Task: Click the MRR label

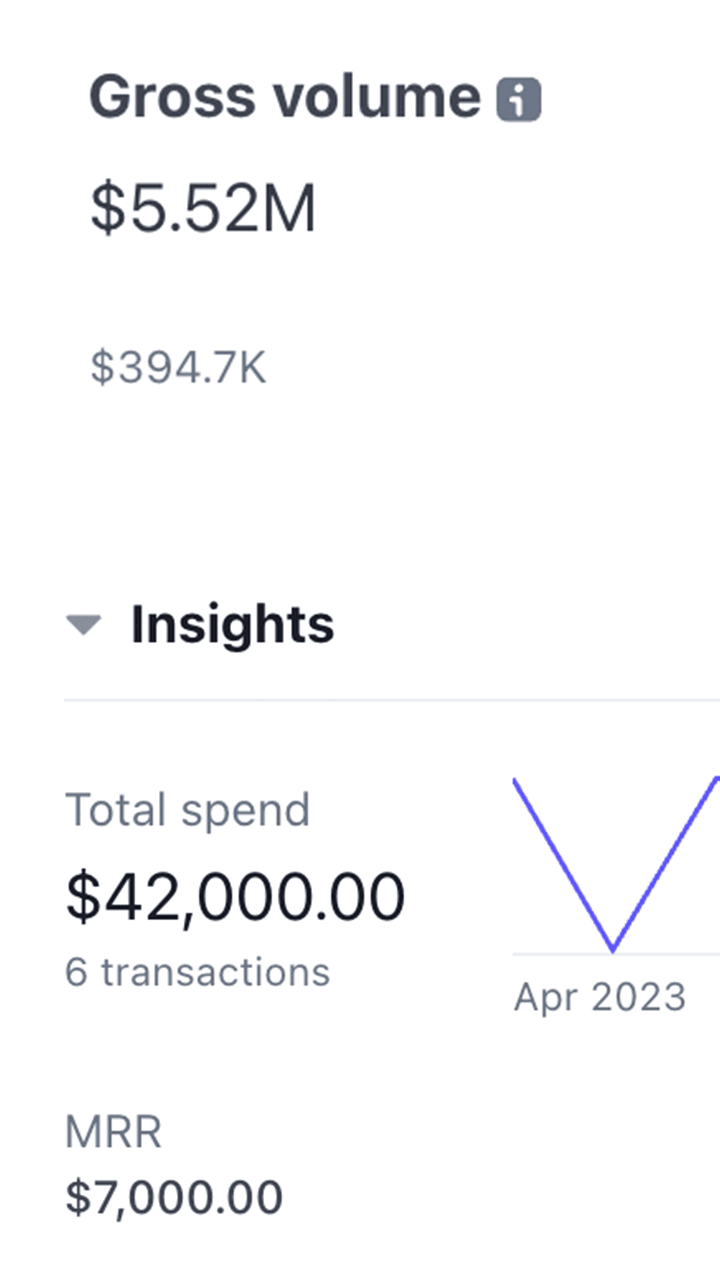Action: point(113,1132)
